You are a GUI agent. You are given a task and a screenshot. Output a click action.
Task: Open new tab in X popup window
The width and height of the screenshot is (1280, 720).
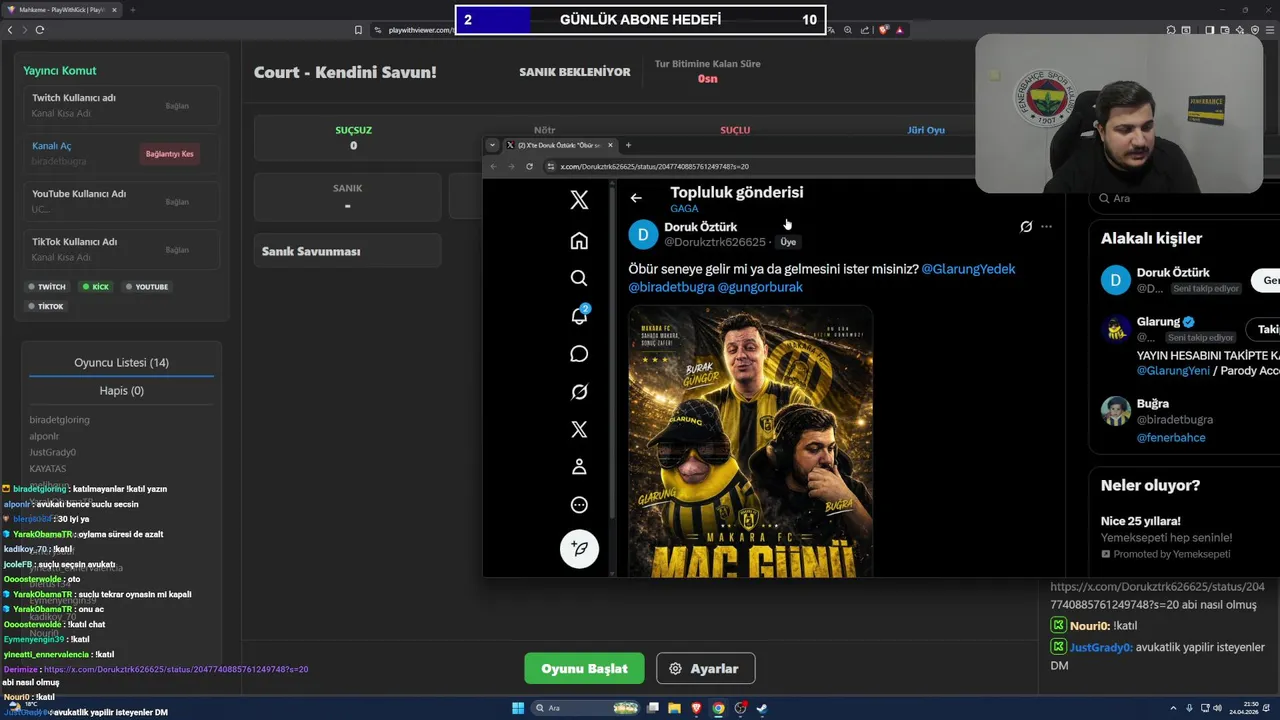click(628, 145)
